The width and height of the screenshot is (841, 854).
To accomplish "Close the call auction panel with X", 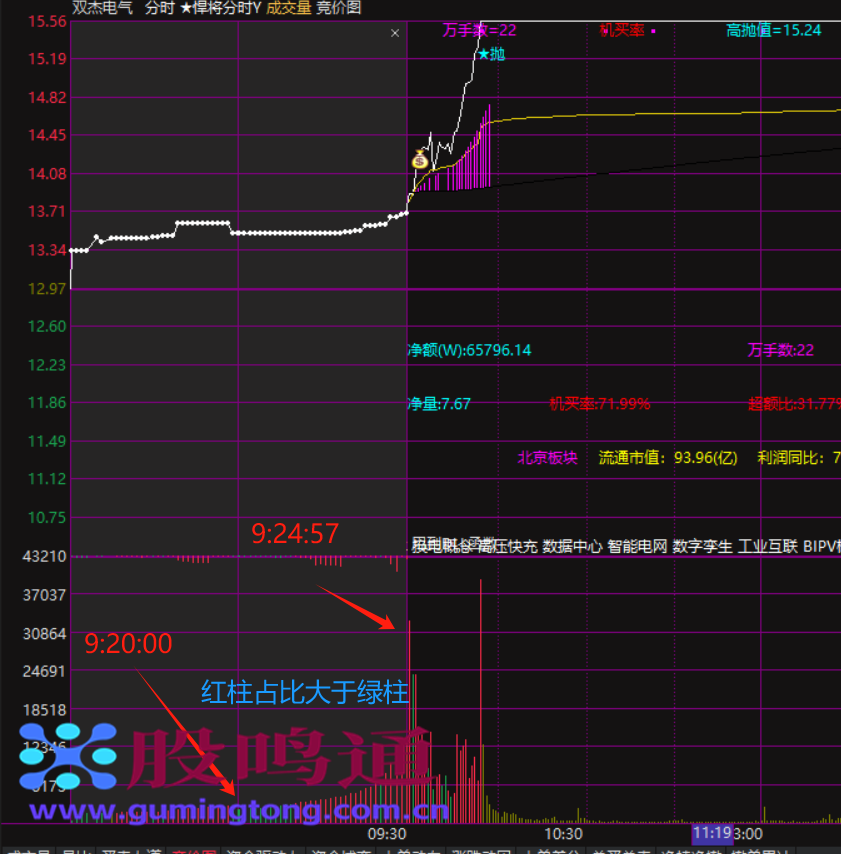I will (395, 33).
